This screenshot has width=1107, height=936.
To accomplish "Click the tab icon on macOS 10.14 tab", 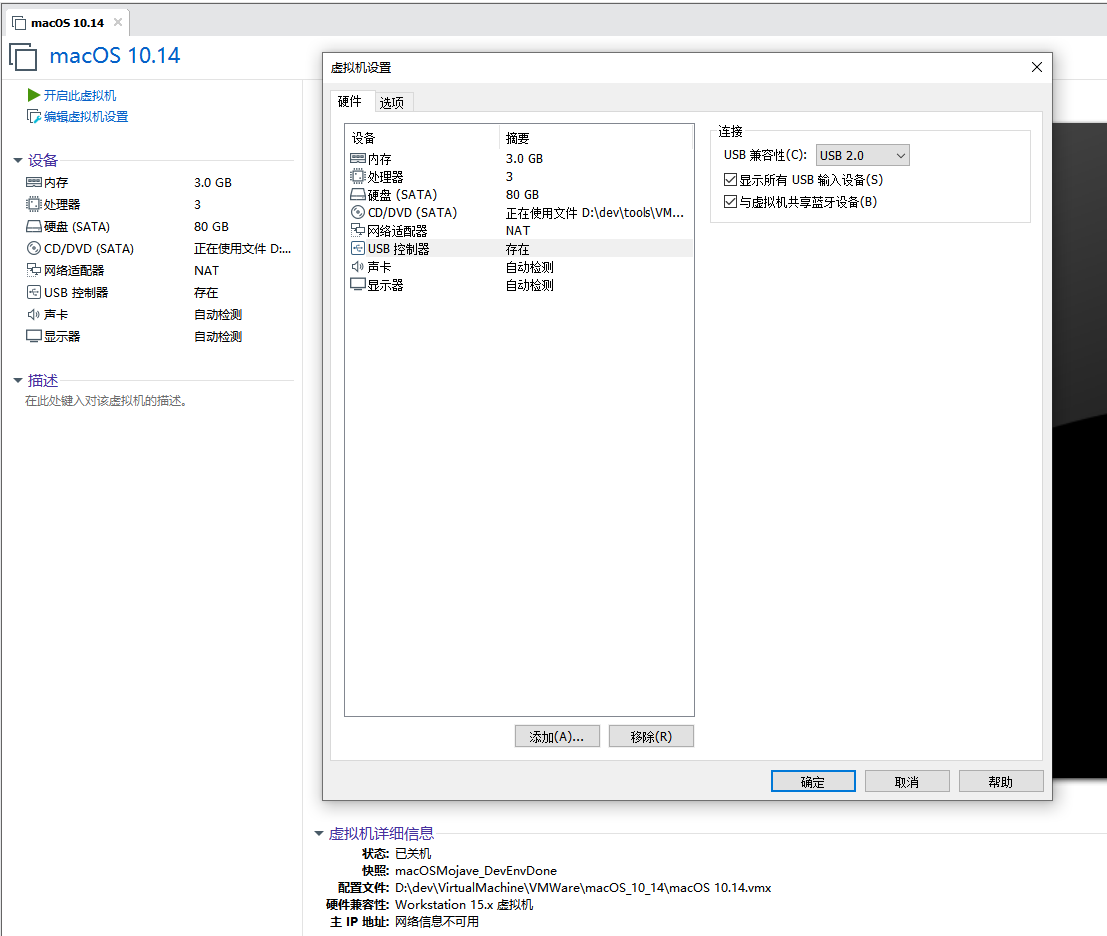I will 19,23.
